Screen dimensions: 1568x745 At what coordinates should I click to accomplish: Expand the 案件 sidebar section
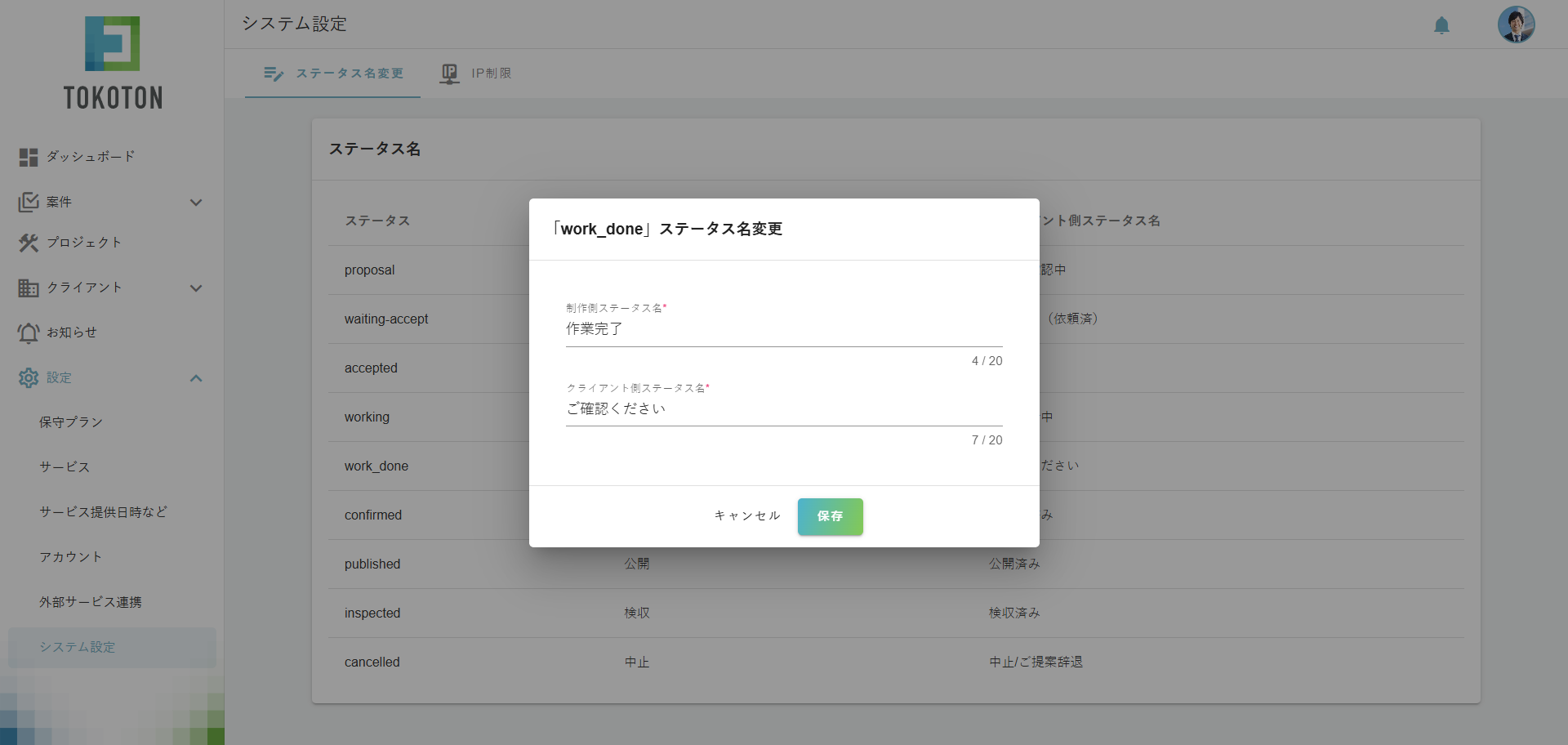(196, 202)
